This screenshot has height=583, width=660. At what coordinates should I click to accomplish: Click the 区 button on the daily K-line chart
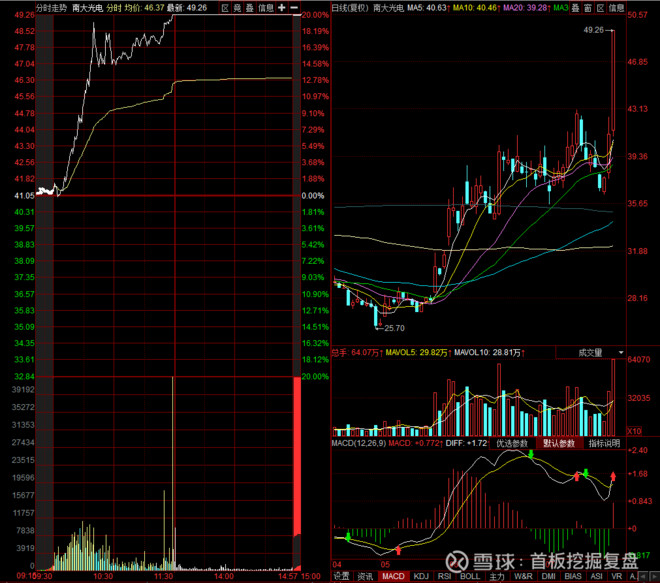click(601, 8)
